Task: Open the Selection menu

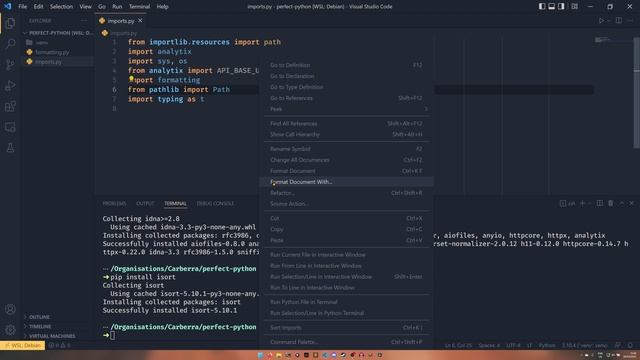Action: pos(61,7)
